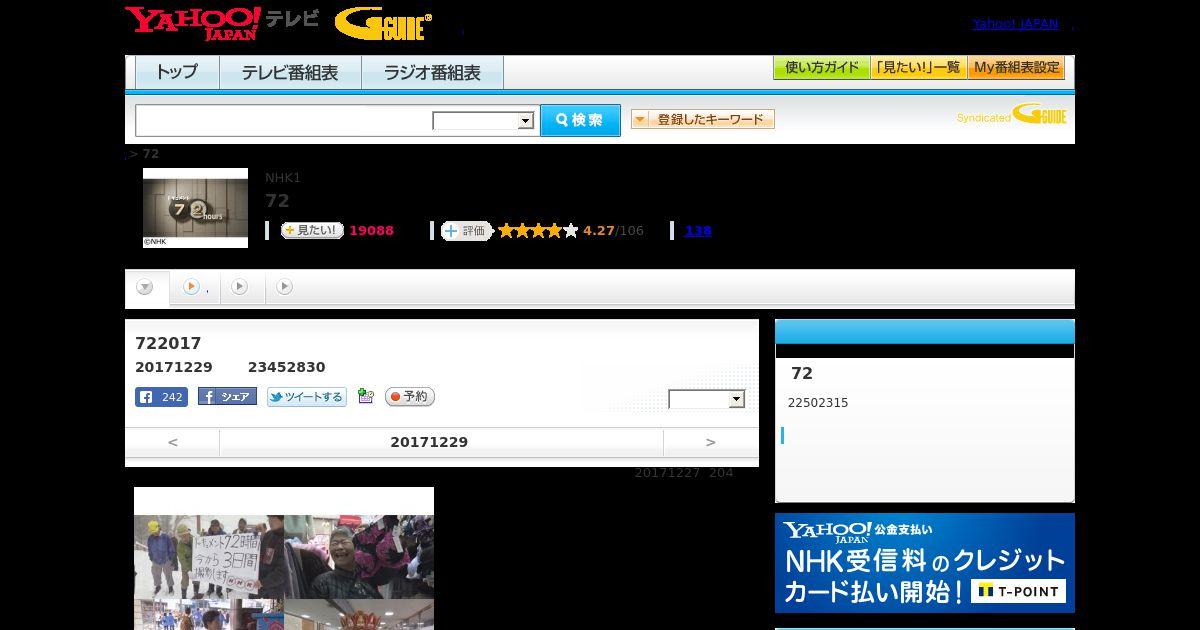Select the 72 title in the right panel

802,373
